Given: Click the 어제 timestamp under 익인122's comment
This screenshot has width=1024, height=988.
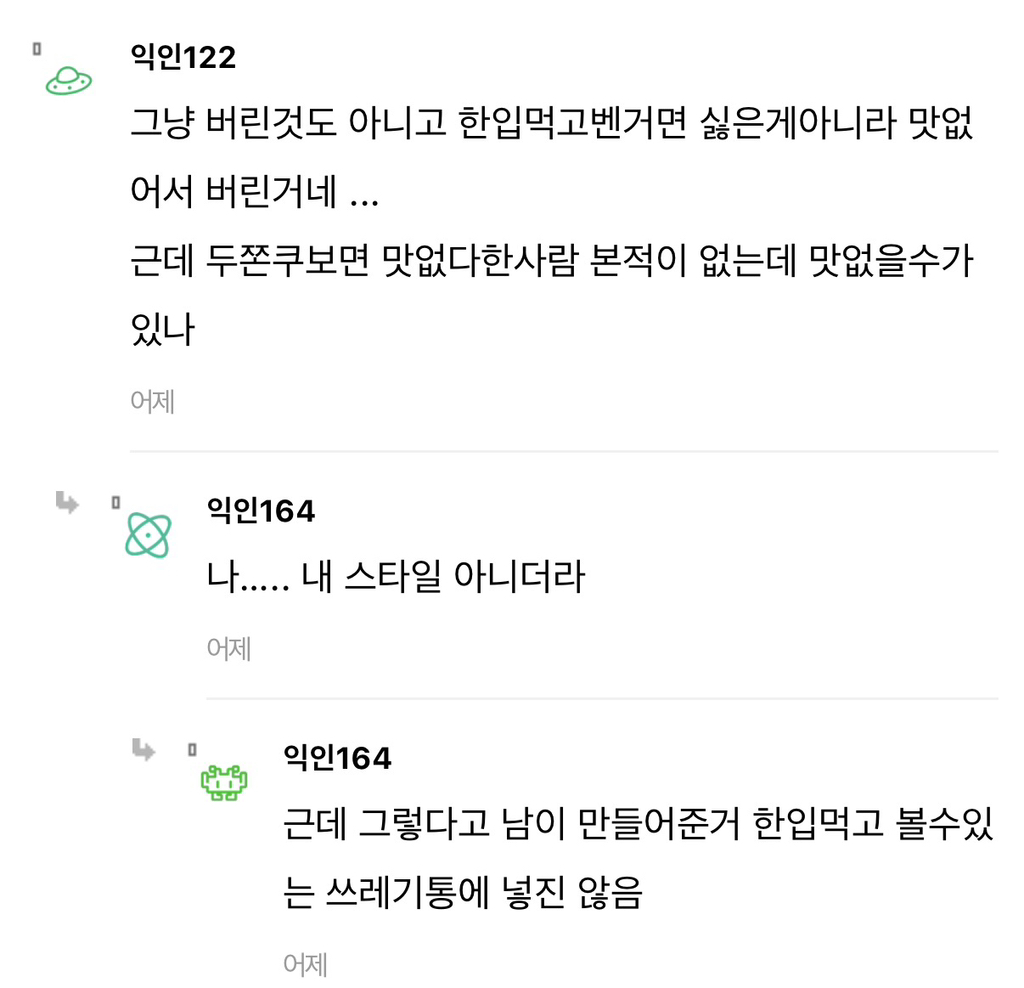Looking at the screenshot, I should (153, 401).
